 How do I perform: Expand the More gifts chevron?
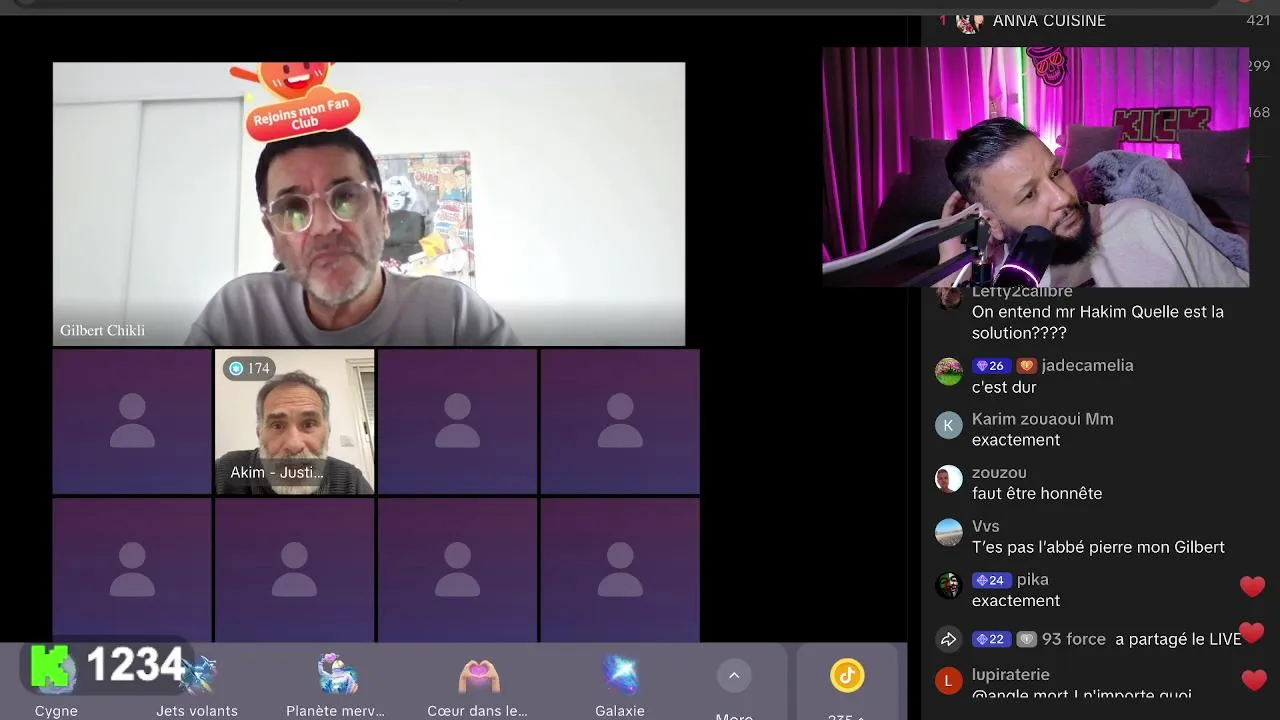click(734, 676)
